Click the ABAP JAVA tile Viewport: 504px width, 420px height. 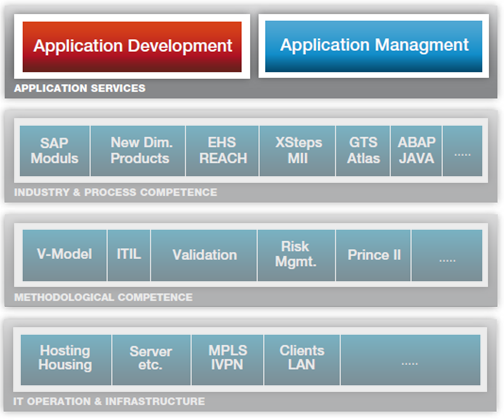tap(416, 151)
